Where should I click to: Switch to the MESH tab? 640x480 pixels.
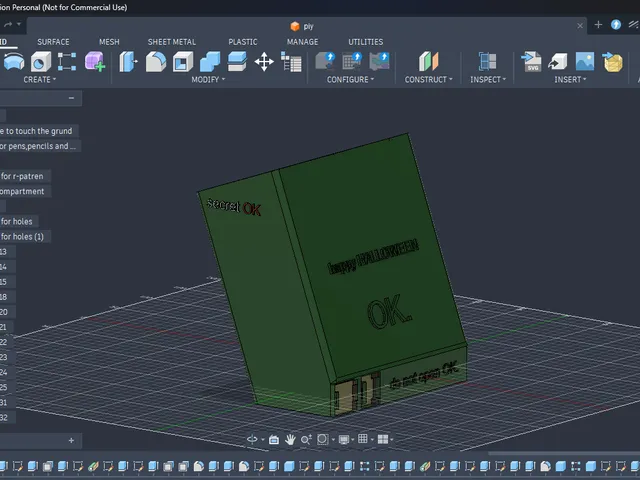(109, 42)
